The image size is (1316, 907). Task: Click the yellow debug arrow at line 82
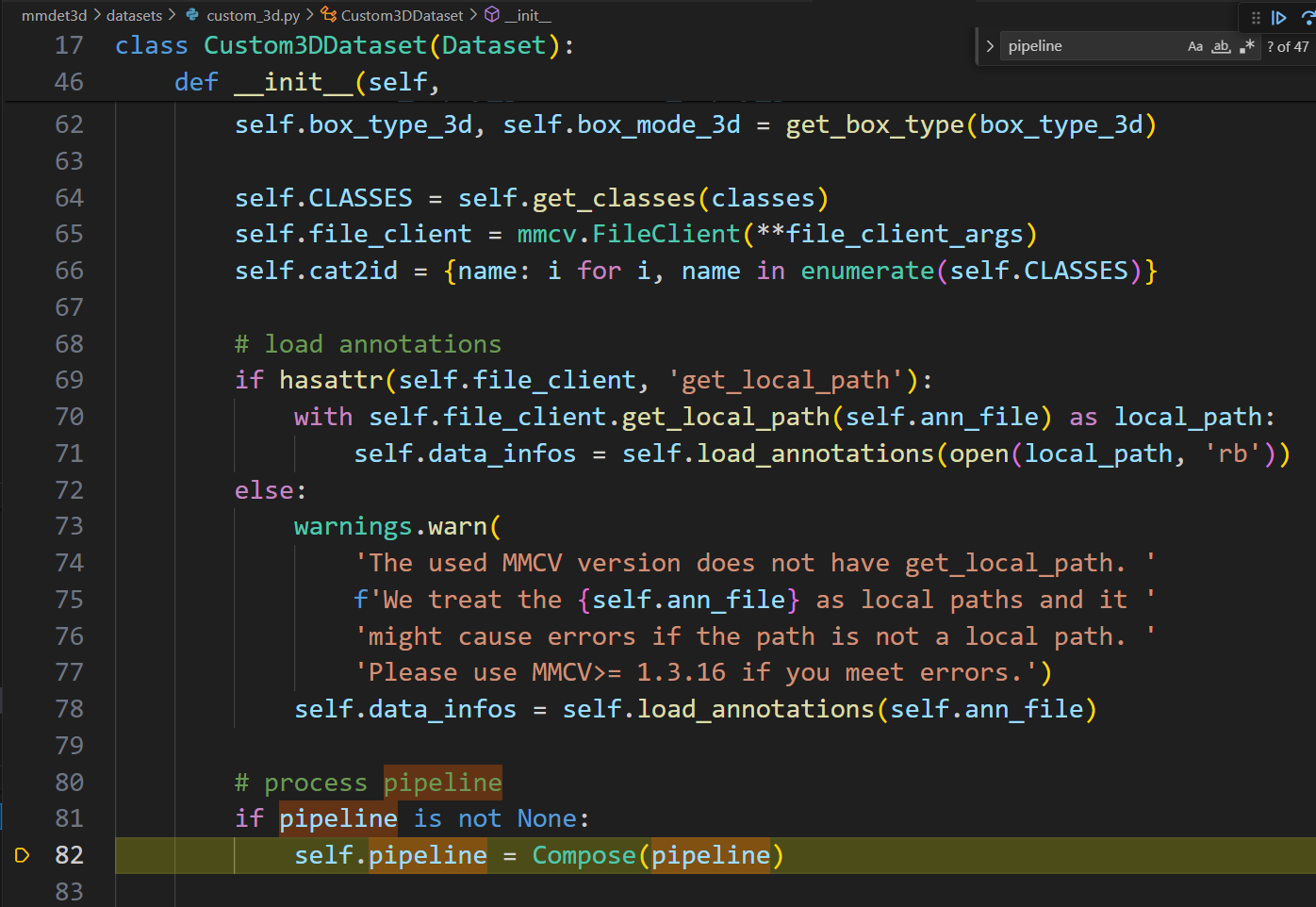pyautogui.click(x=22, y=855)
